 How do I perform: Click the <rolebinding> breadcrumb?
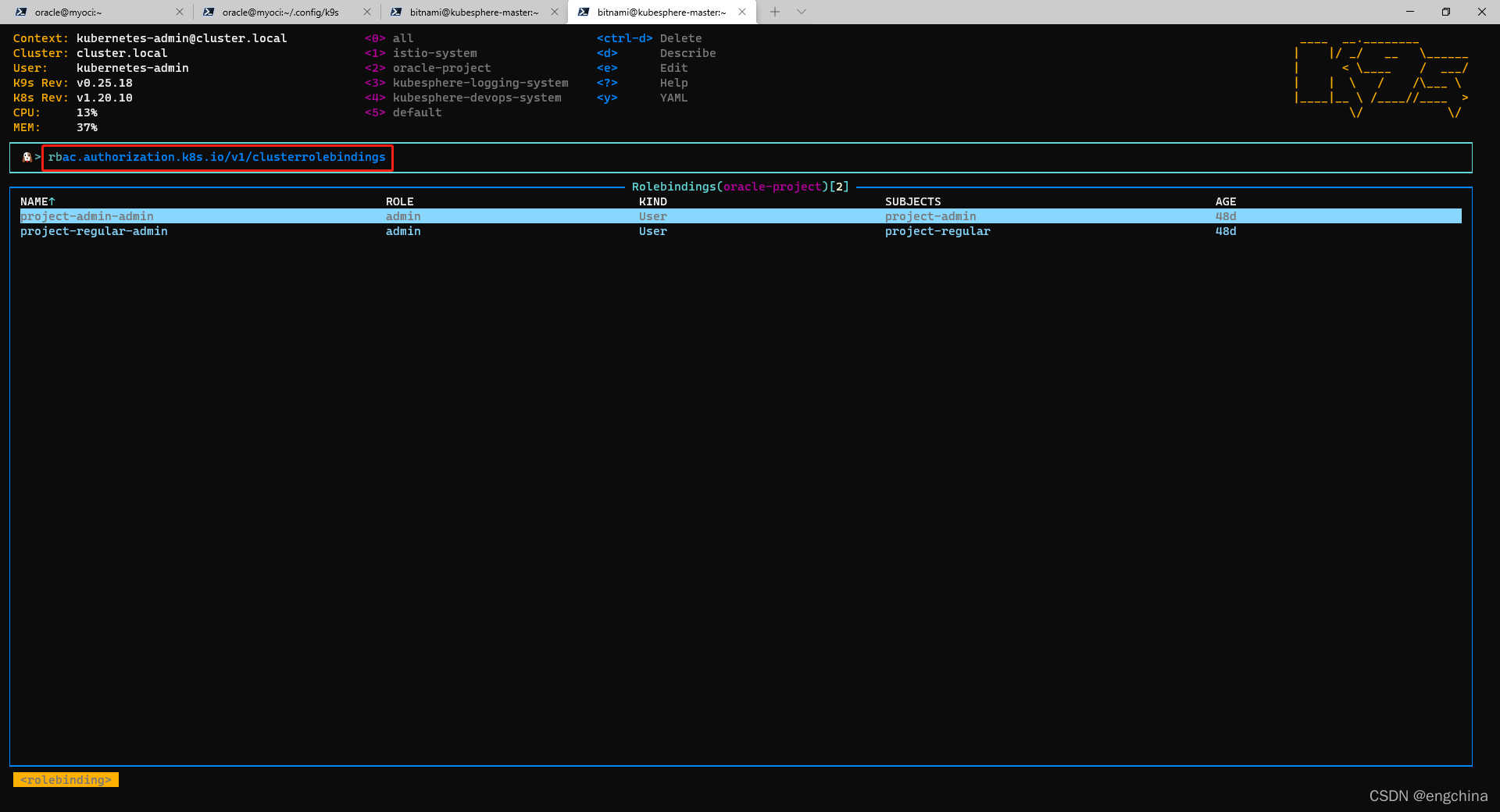tap(66, 780)
